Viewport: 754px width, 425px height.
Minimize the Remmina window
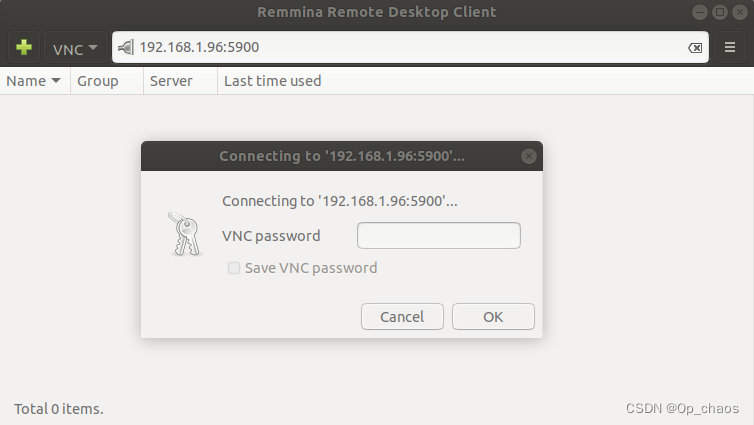click(x=700, y=12)
